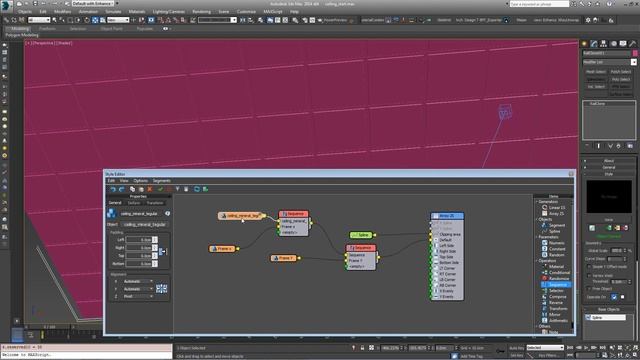
Task: Select the ceiling_mineral_regular segment node
Action: [241, 216]
